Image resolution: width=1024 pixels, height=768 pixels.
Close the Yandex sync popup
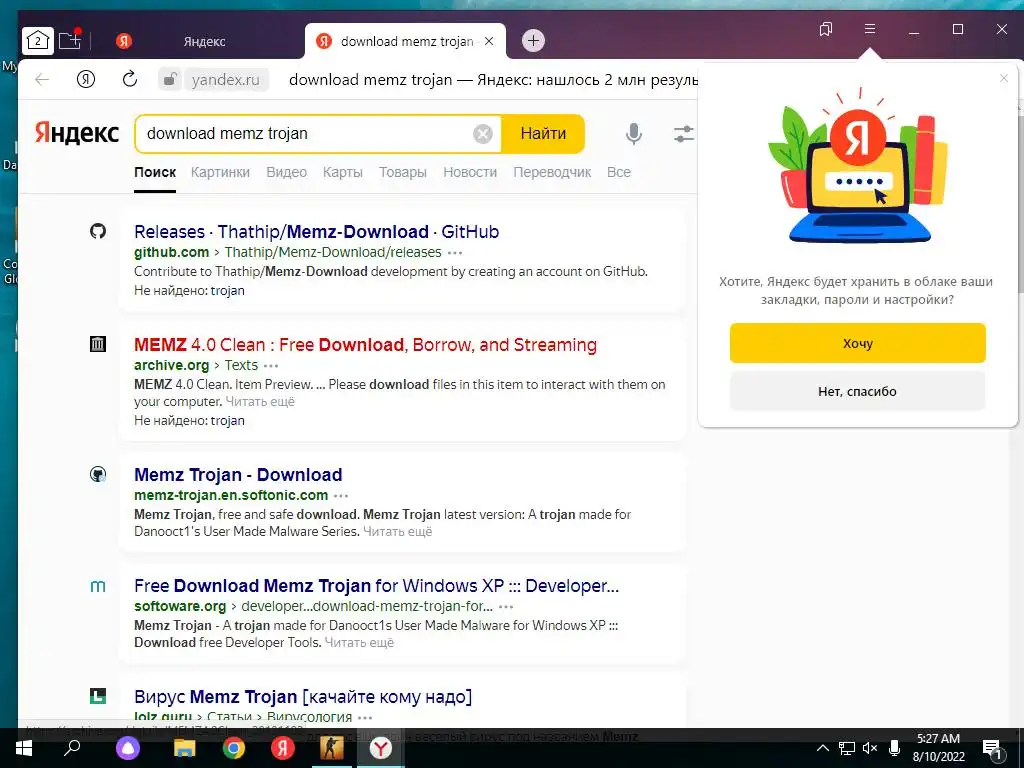(x=1004, y=78)
